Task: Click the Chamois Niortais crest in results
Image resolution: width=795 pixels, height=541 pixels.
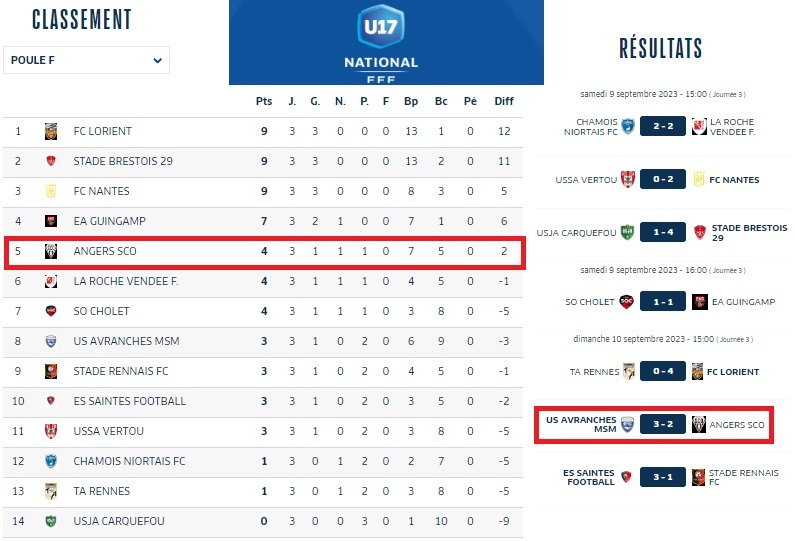Action: [x=627, y=126]
